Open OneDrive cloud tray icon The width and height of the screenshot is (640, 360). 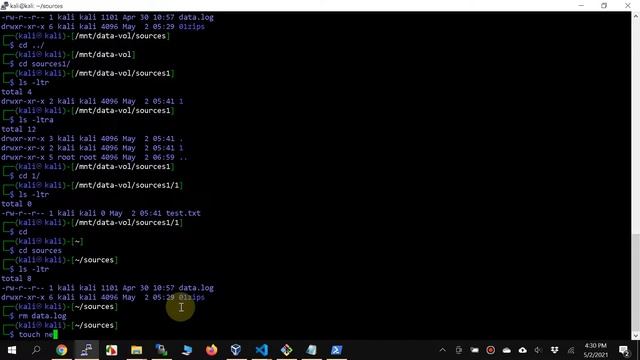pos(507,350)
